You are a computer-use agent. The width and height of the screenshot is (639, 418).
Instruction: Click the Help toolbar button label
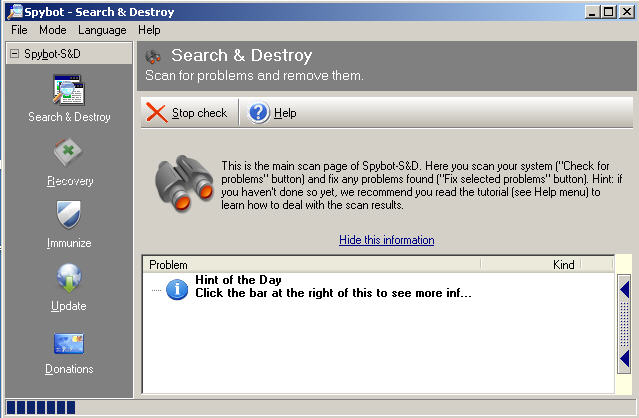(285, 113)
